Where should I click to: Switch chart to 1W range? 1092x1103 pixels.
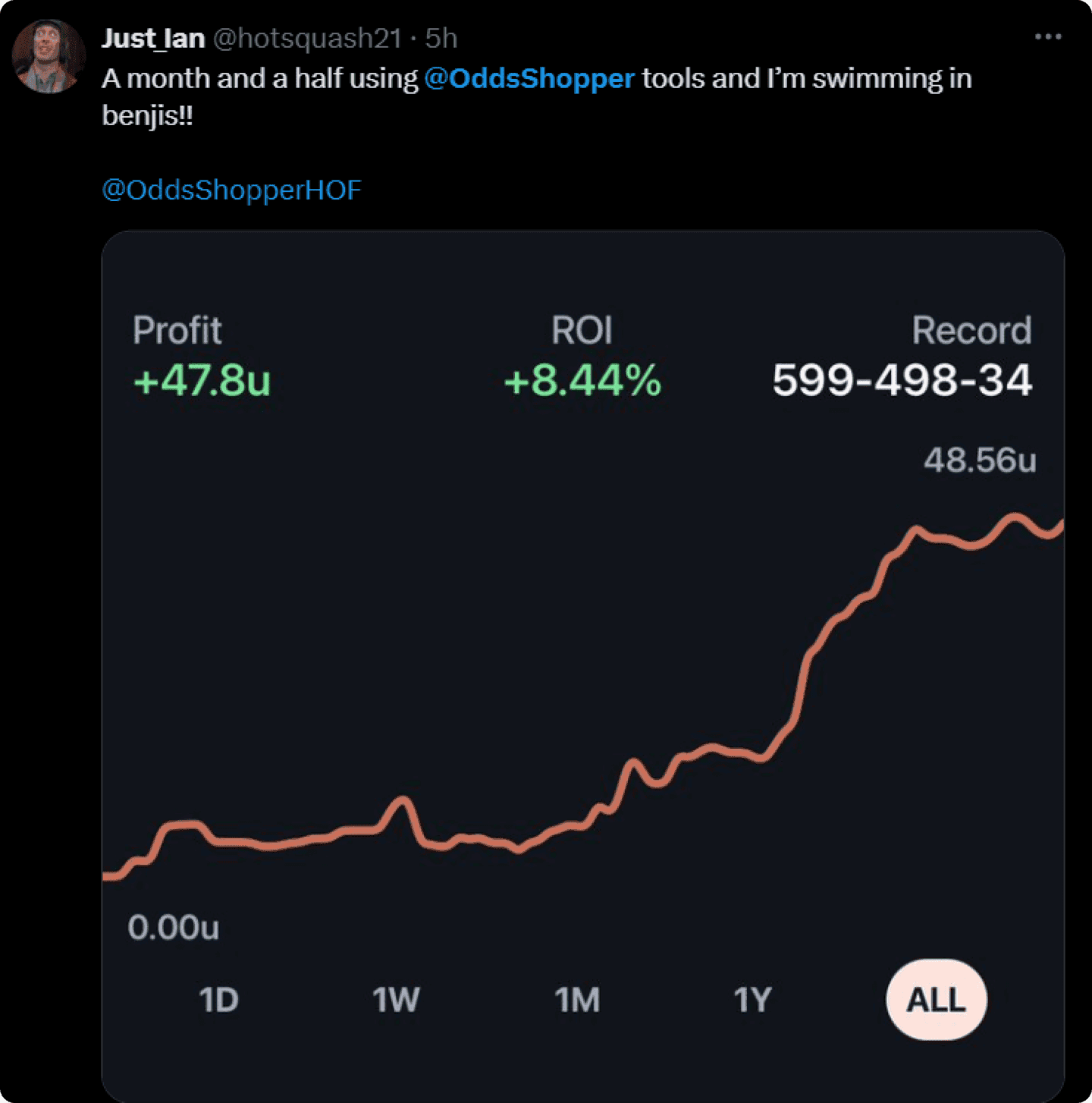395,1000
